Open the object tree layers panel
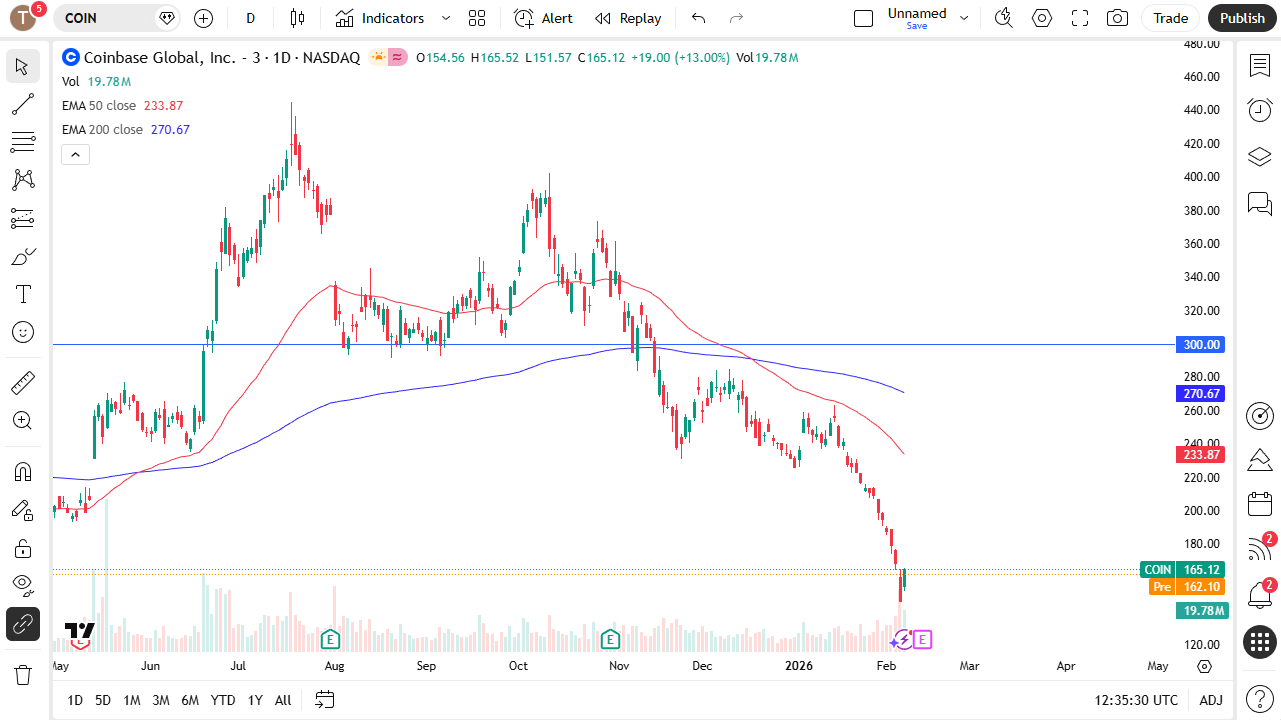Image resolution: width=1281 pixels, height=720 pixels. tap(1260, 157)
